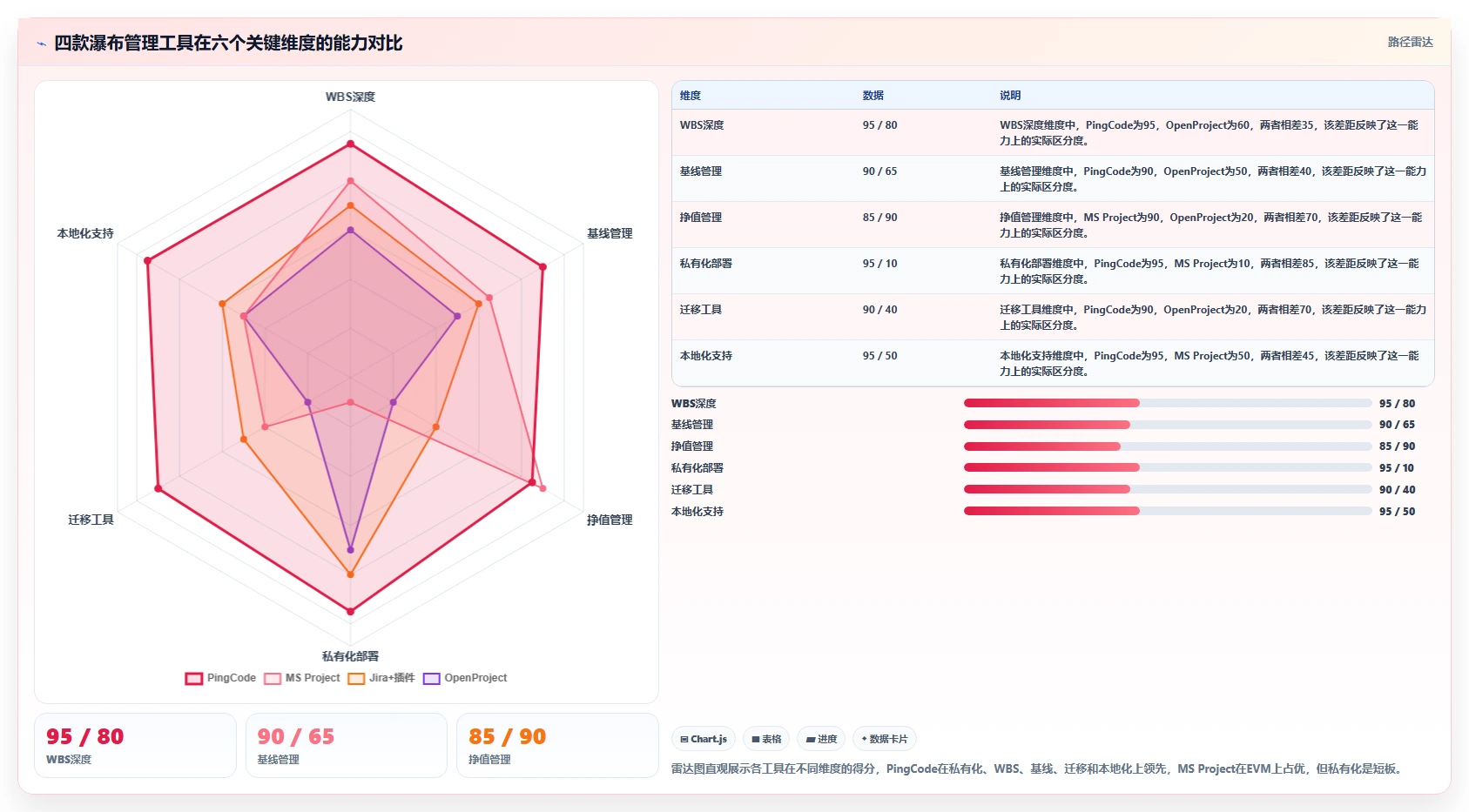1469x812 pixels.
Task: Click the 私有化部署 progress bar
Action: (x=1168, y=467)
